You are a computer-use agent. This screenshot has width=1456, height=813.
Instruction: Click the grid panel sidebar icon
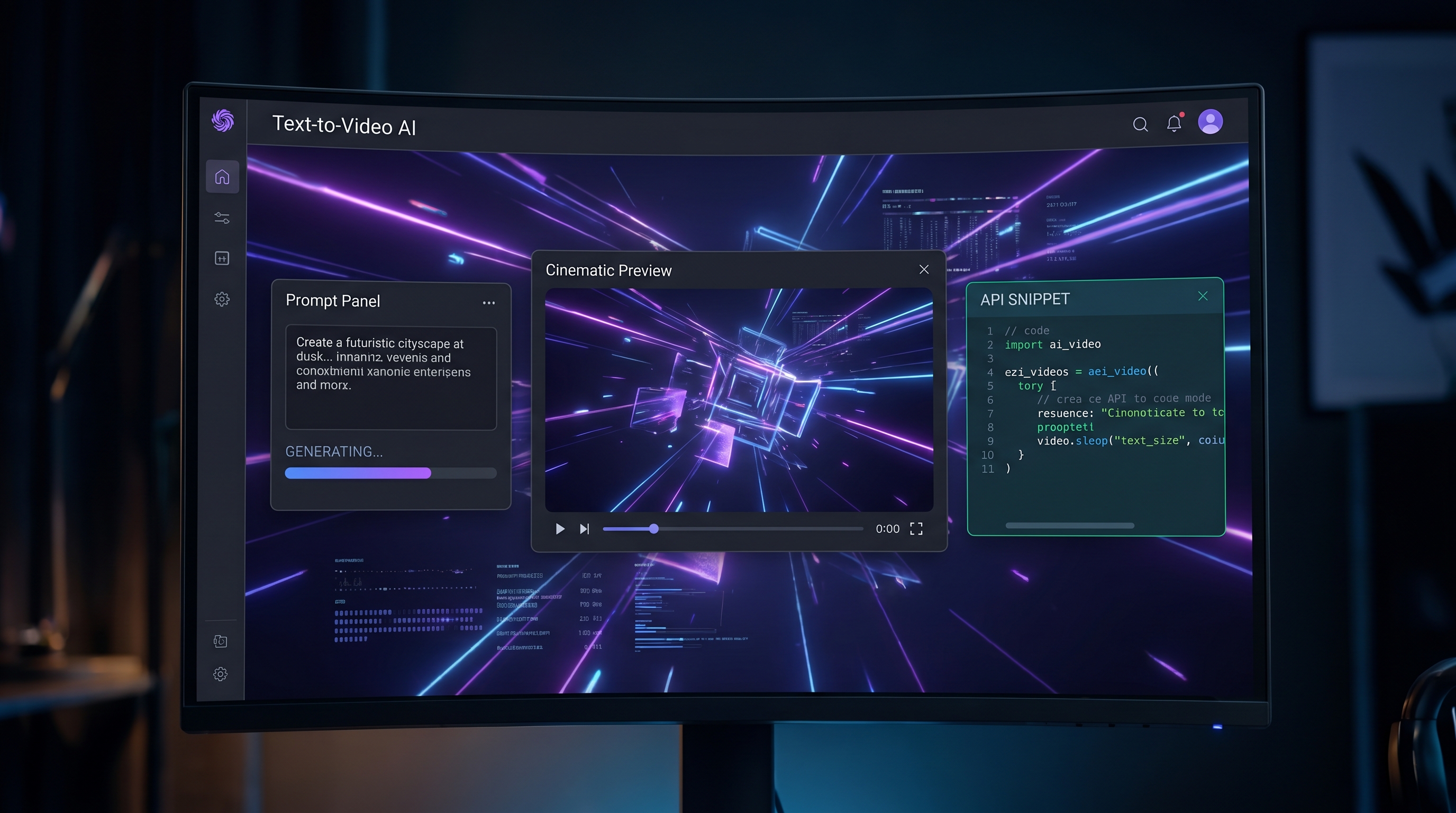click(222, 258)
